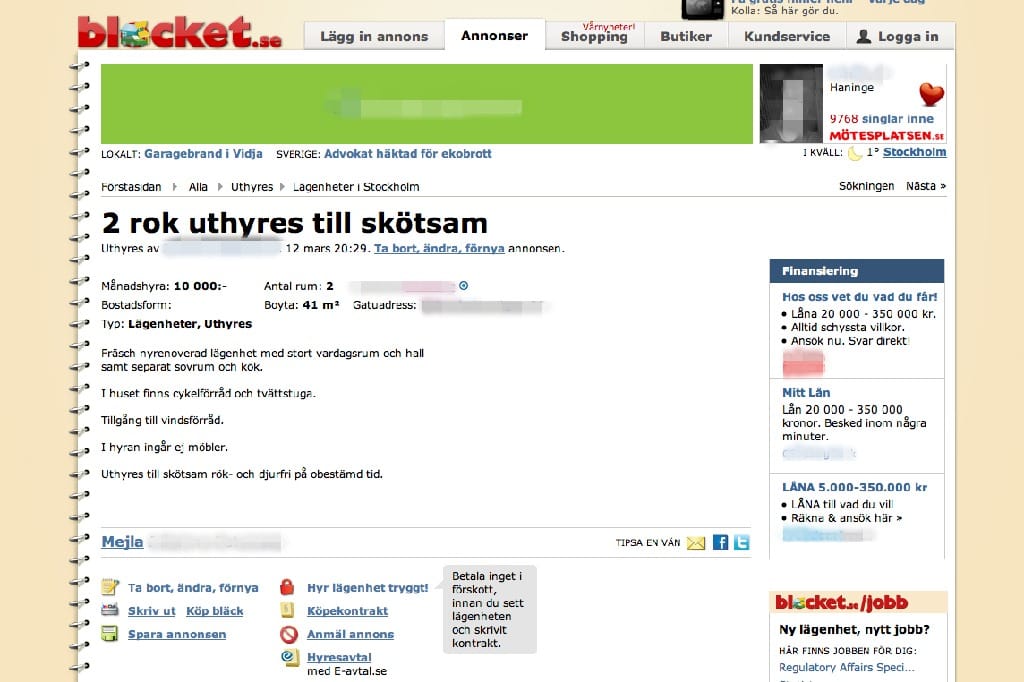
Task: Open the Lägg in annons tab
Action: [374, 37]
